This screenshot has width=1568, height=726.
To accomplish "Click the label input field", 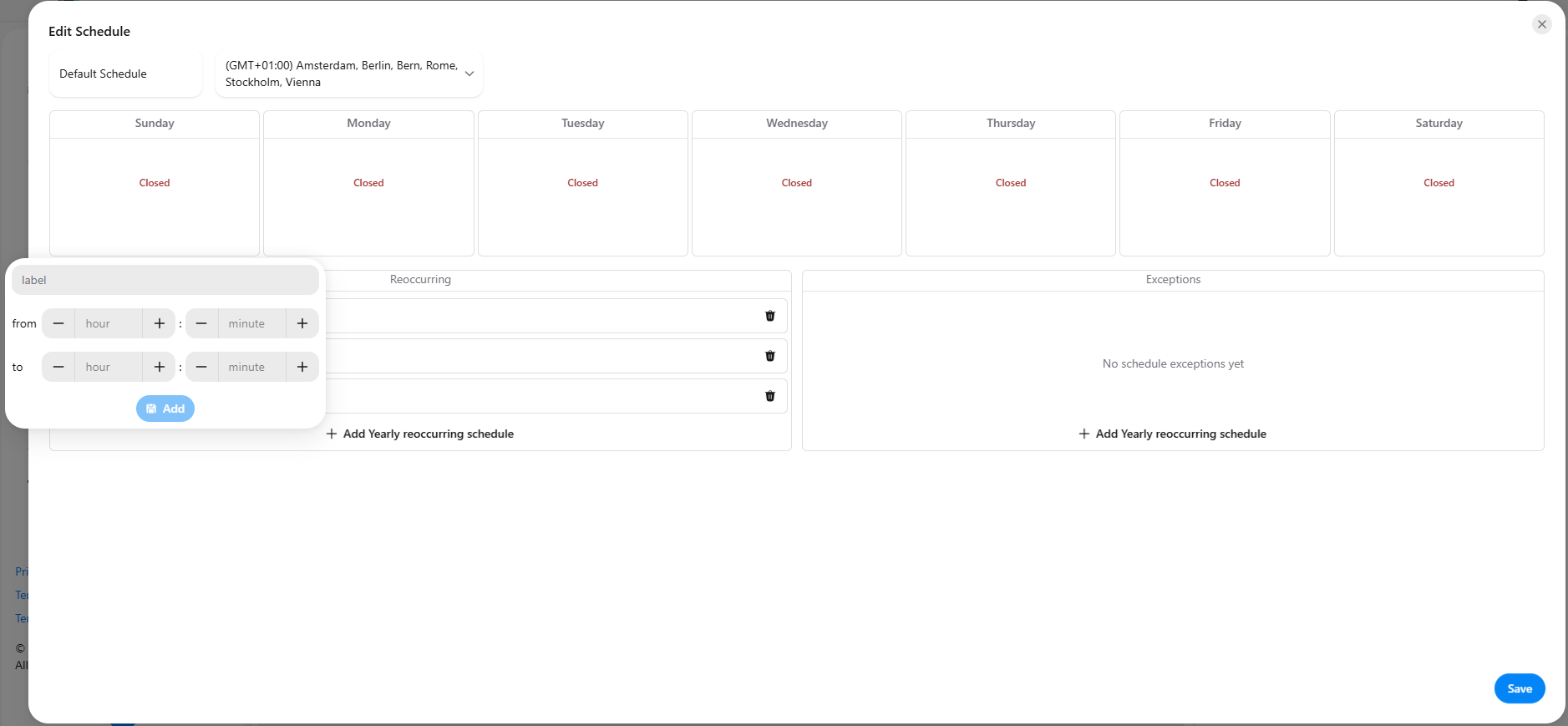I will 165,280.
